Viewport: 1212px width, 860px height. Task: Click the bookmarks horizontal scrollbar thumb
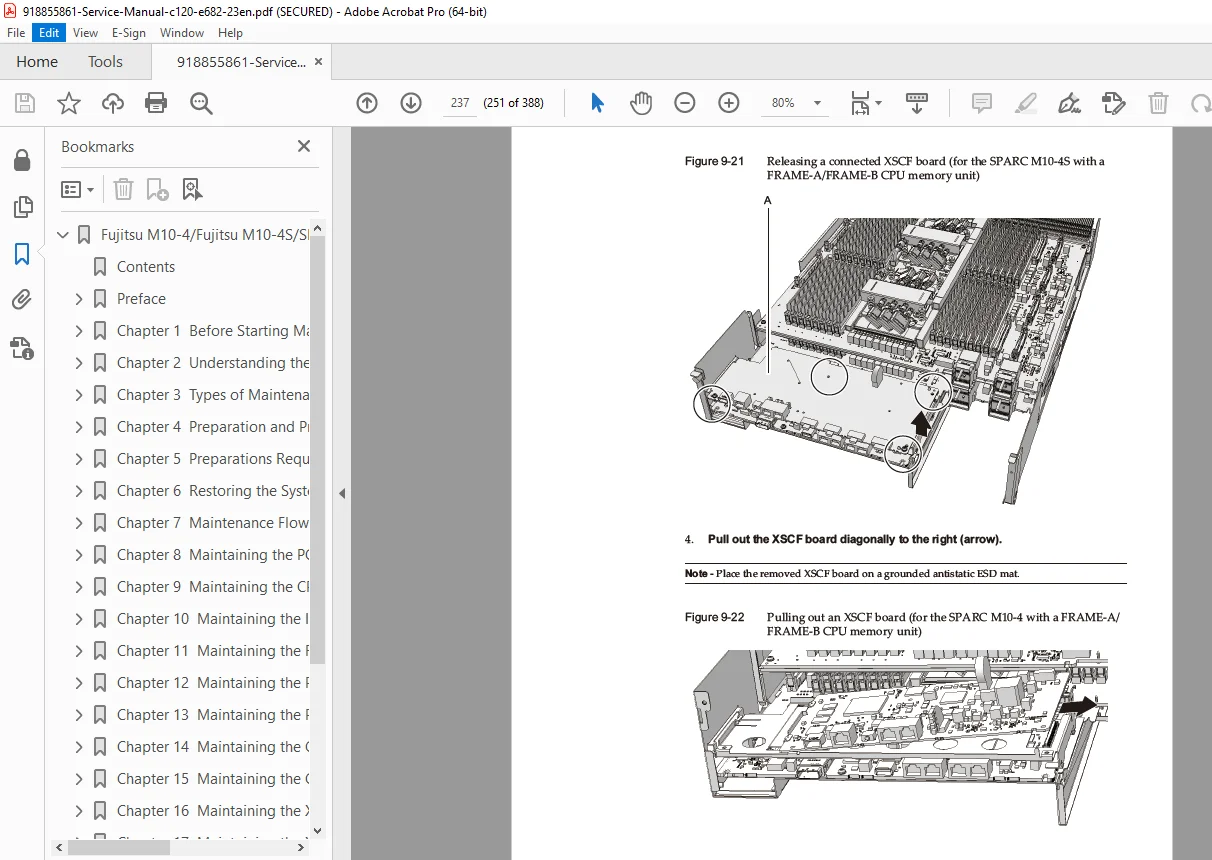tap(119, 847)
